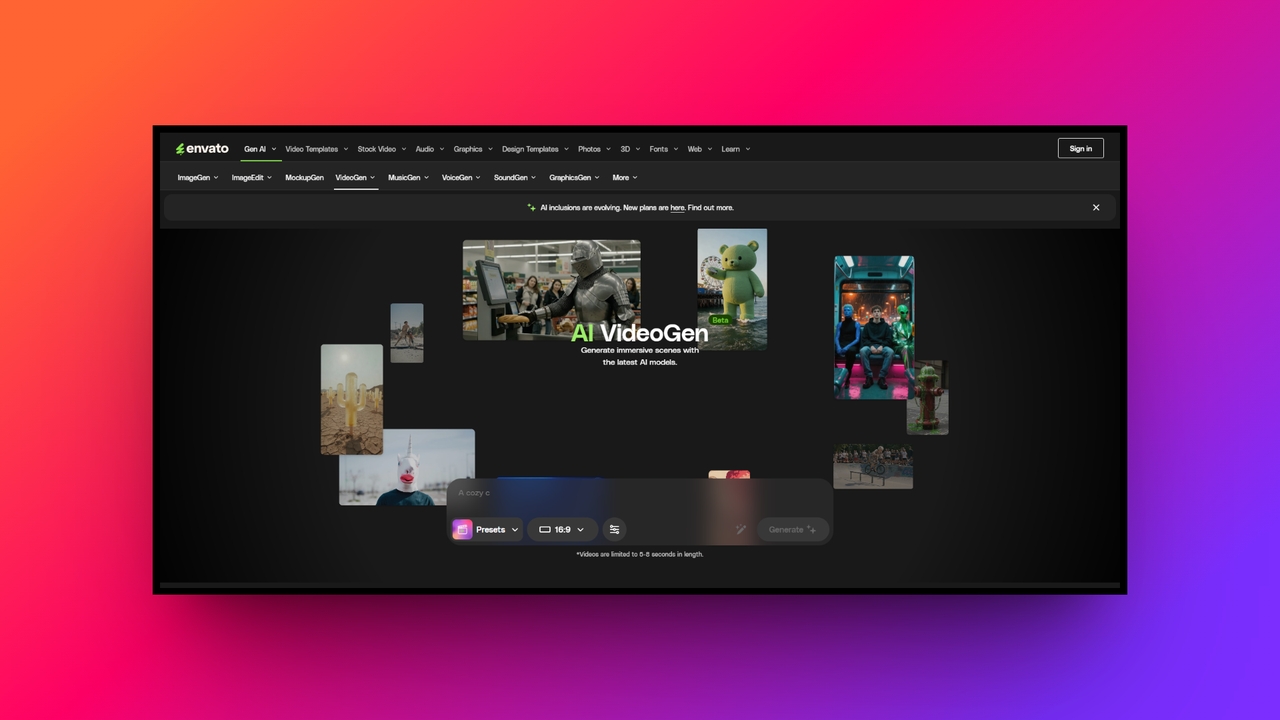Open the small dancer thumbnail

click(407, 333)
